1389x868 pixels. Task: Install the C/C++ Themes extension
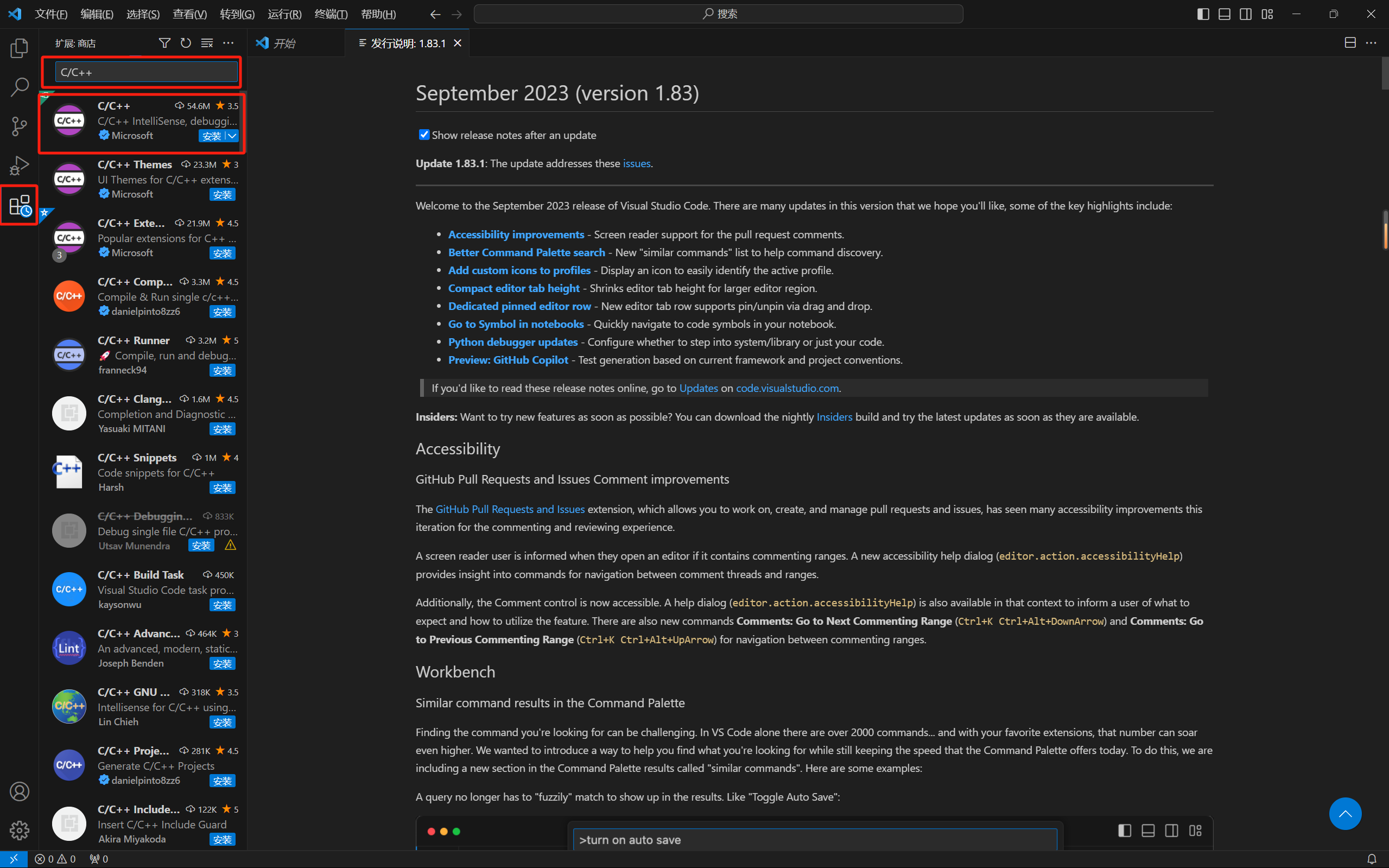click(222, 195)
